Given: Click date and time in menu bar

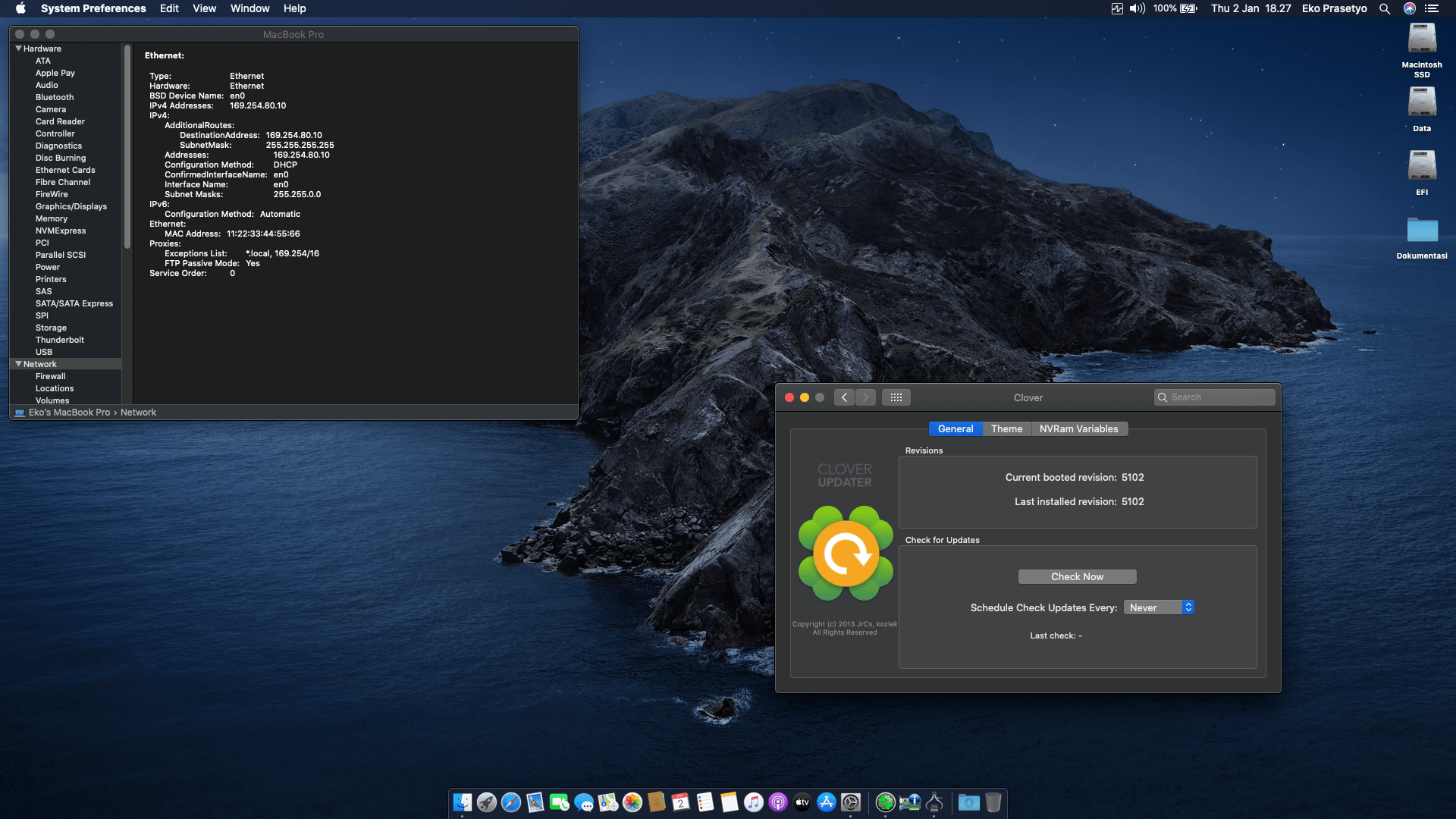Looking at the screenshot, I should 1251,8.
